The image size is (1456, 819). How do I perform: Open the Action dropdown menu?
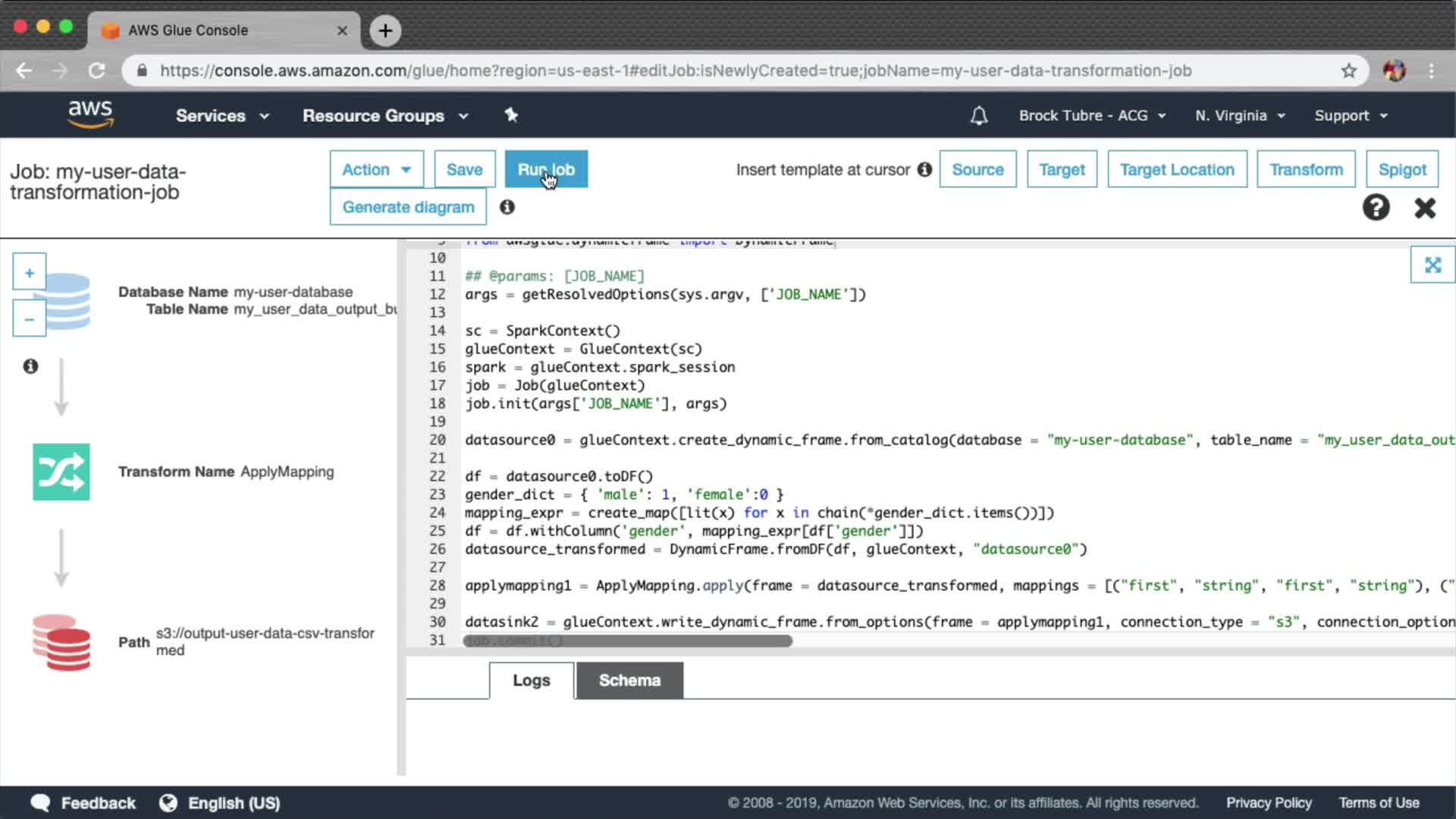point(376,169)
